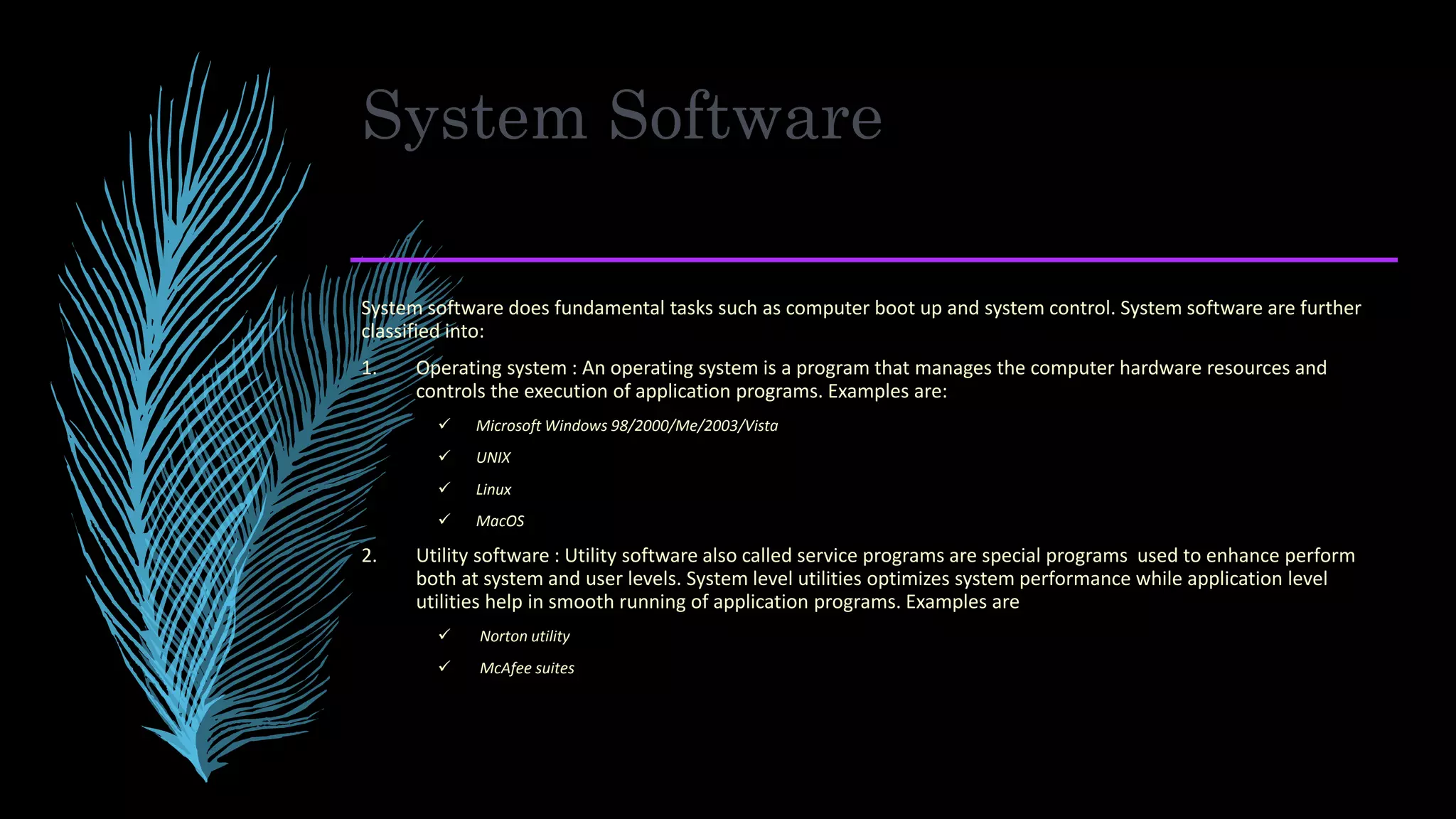
Task: Click the 'Norton utility' example text
Action: tap(525, 636)
